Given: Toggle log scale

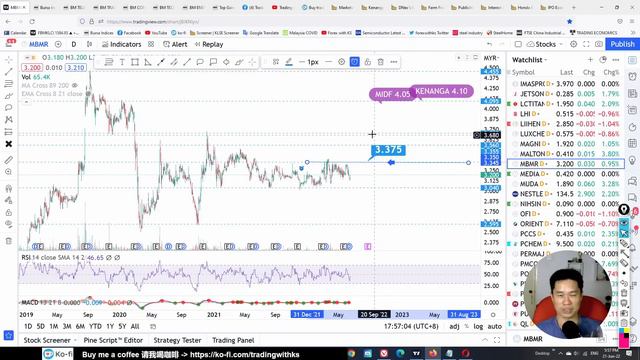Looking at the screenshot, I should 478,327.
